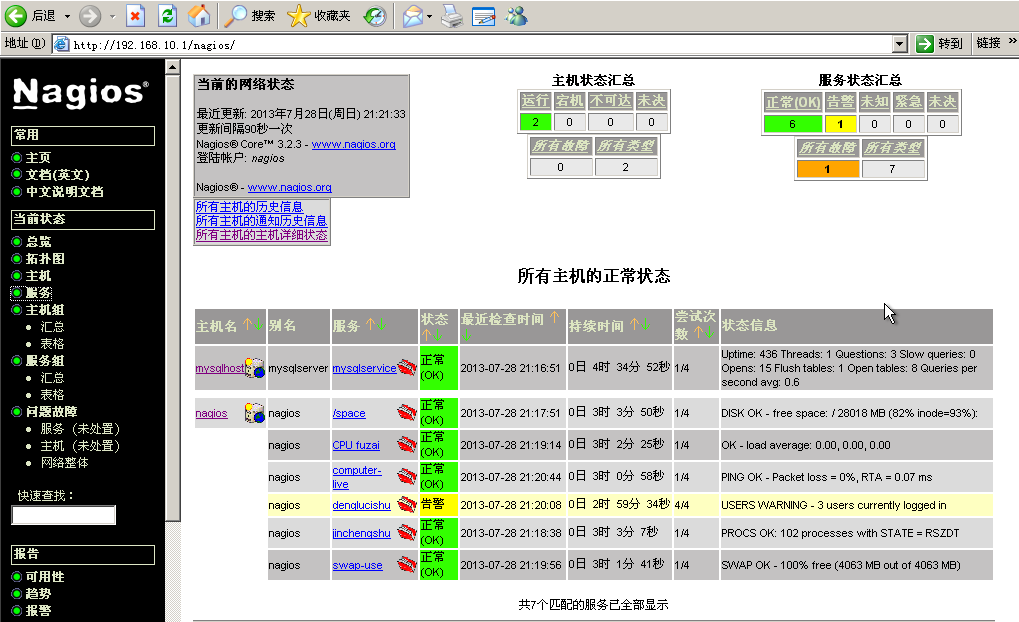1019x622 pixels.
Task: Refresh the page with green arrows icon
Action: [168, 16]
